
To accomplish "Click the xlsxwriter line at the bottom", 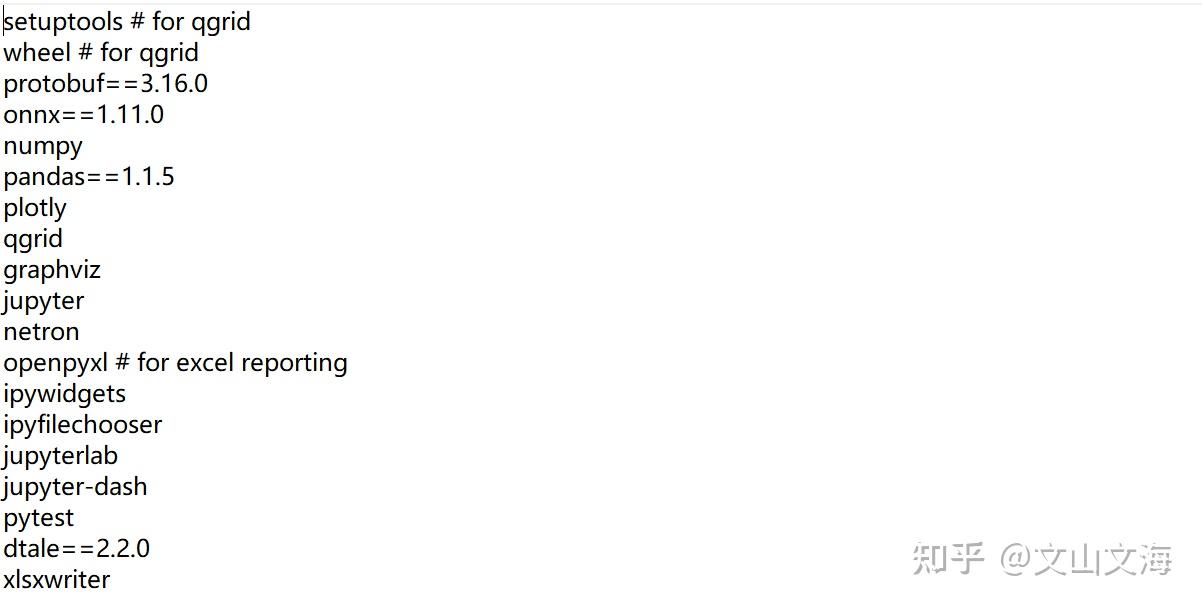I will point(56,580).
